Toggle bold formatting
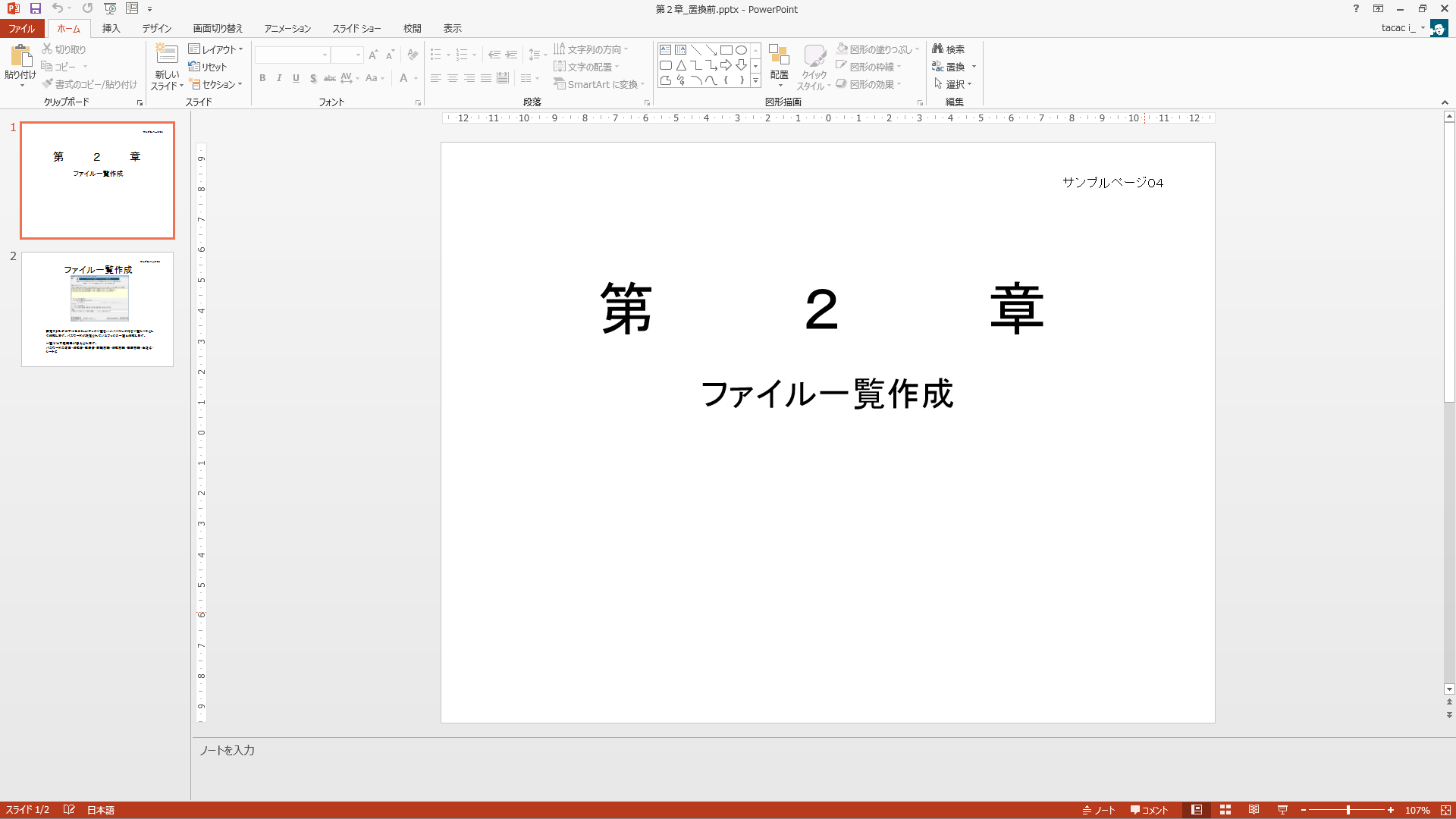1456x819 pixels. coord(262,77)
